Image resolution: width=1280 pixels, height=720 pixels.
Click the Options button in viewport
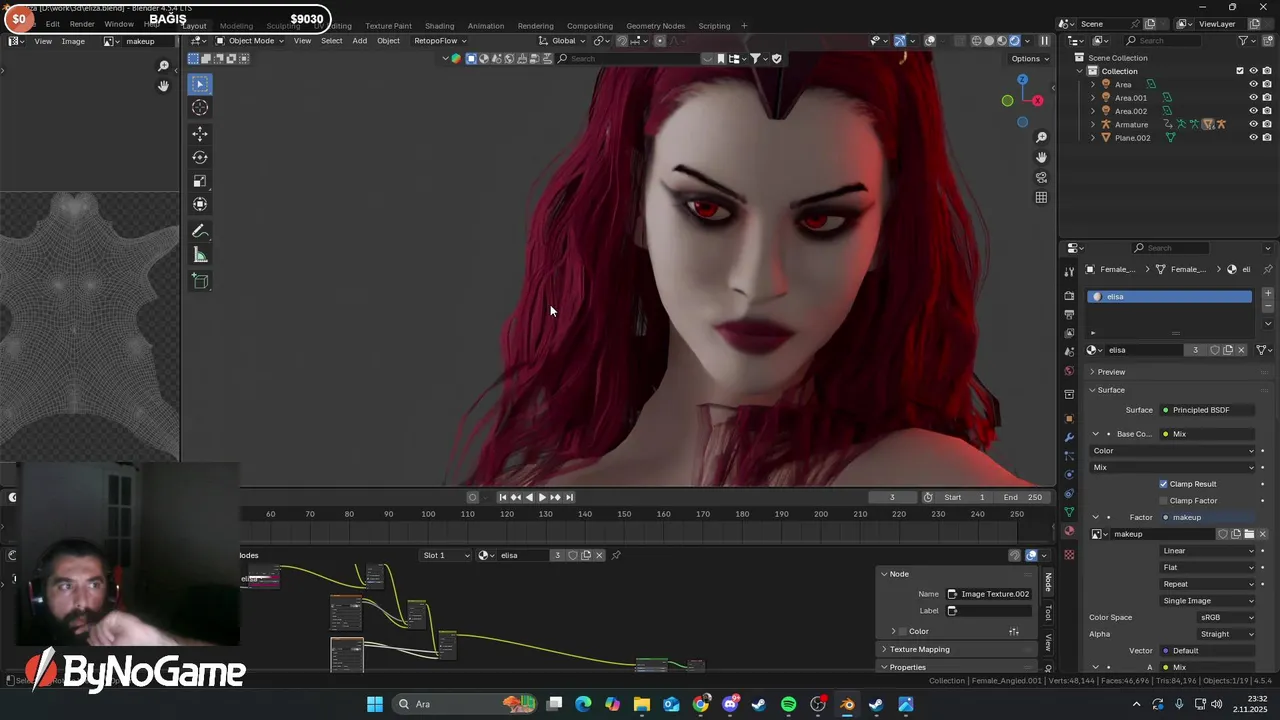click(1029, 58)
